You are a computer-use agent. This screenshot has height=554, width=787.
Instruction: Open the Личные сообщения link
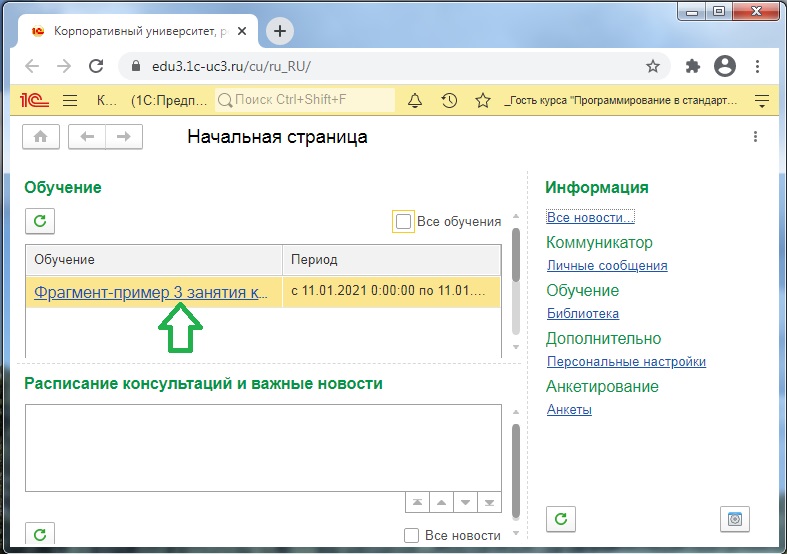pos(607,266)
